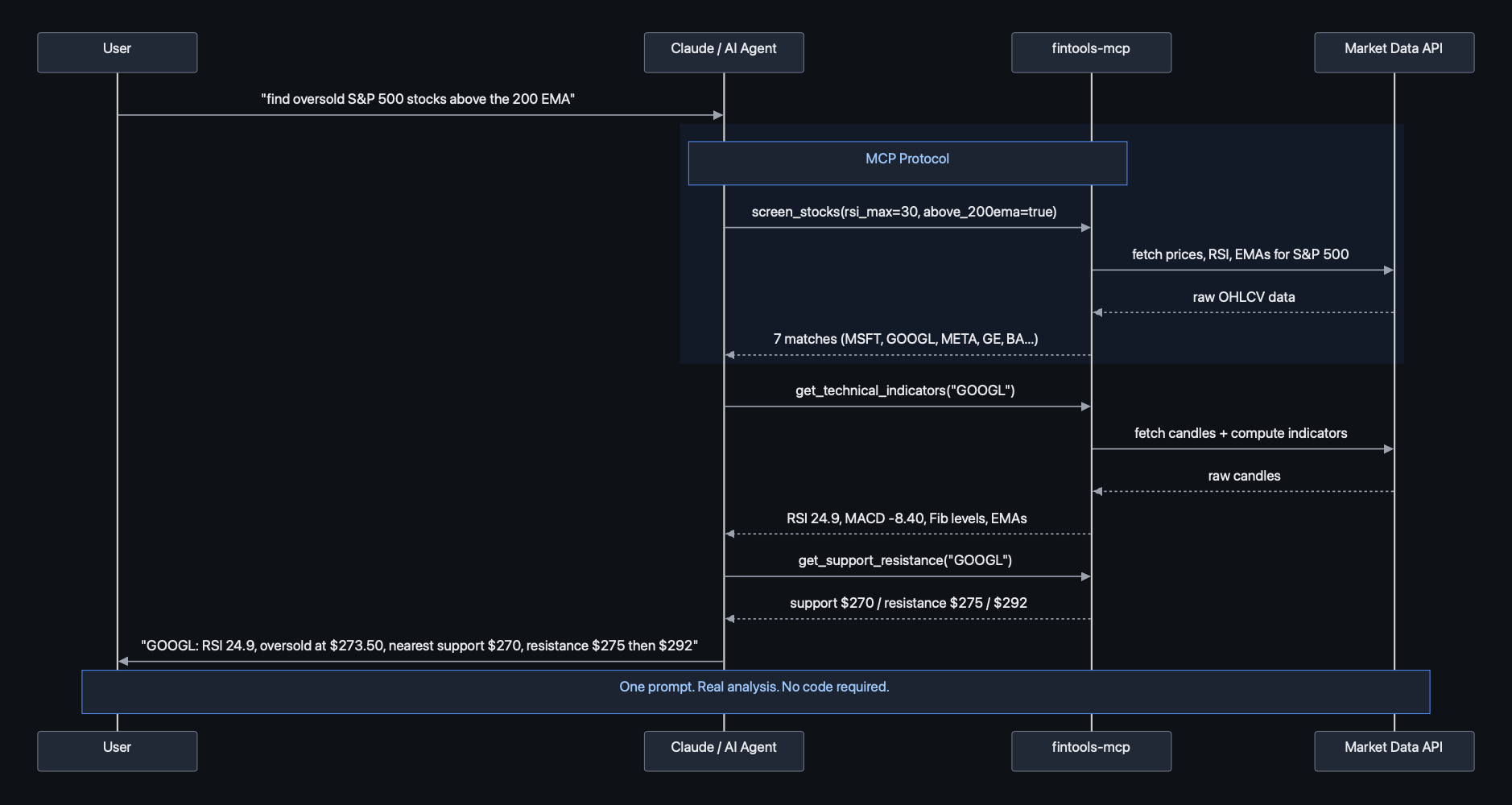Select the get_technical_indicators("GOOGL") message
The image size is (1512, 805).
[903, 390]
